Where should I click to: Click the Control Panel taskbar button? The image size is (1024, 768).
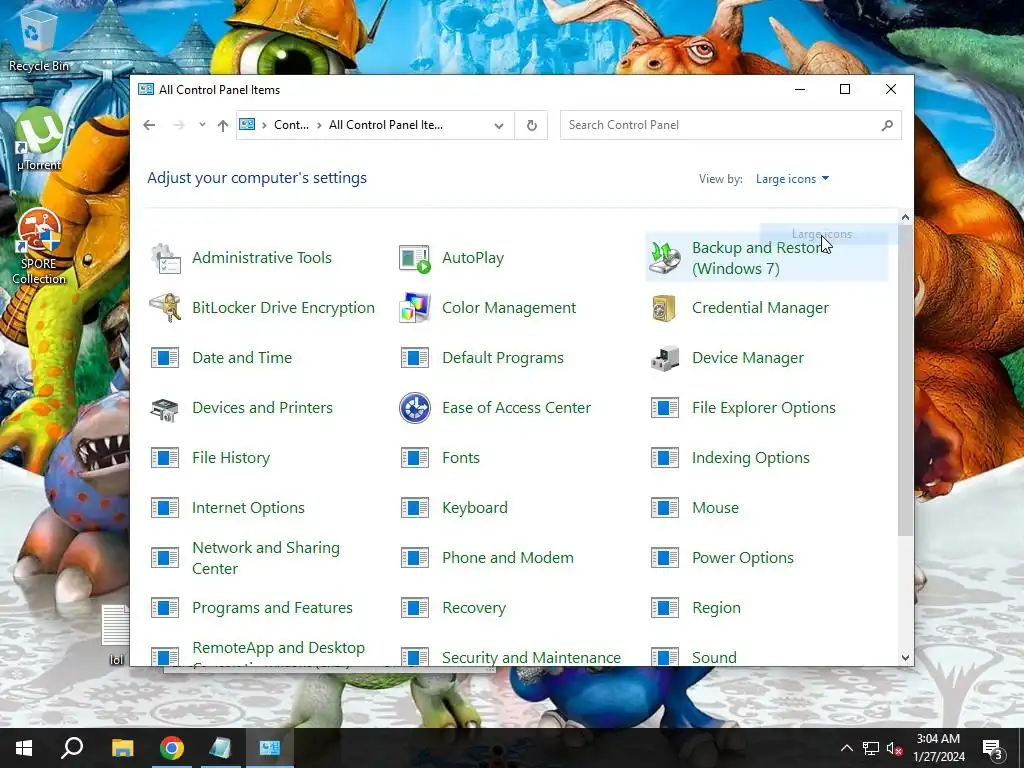pos(270,748)
